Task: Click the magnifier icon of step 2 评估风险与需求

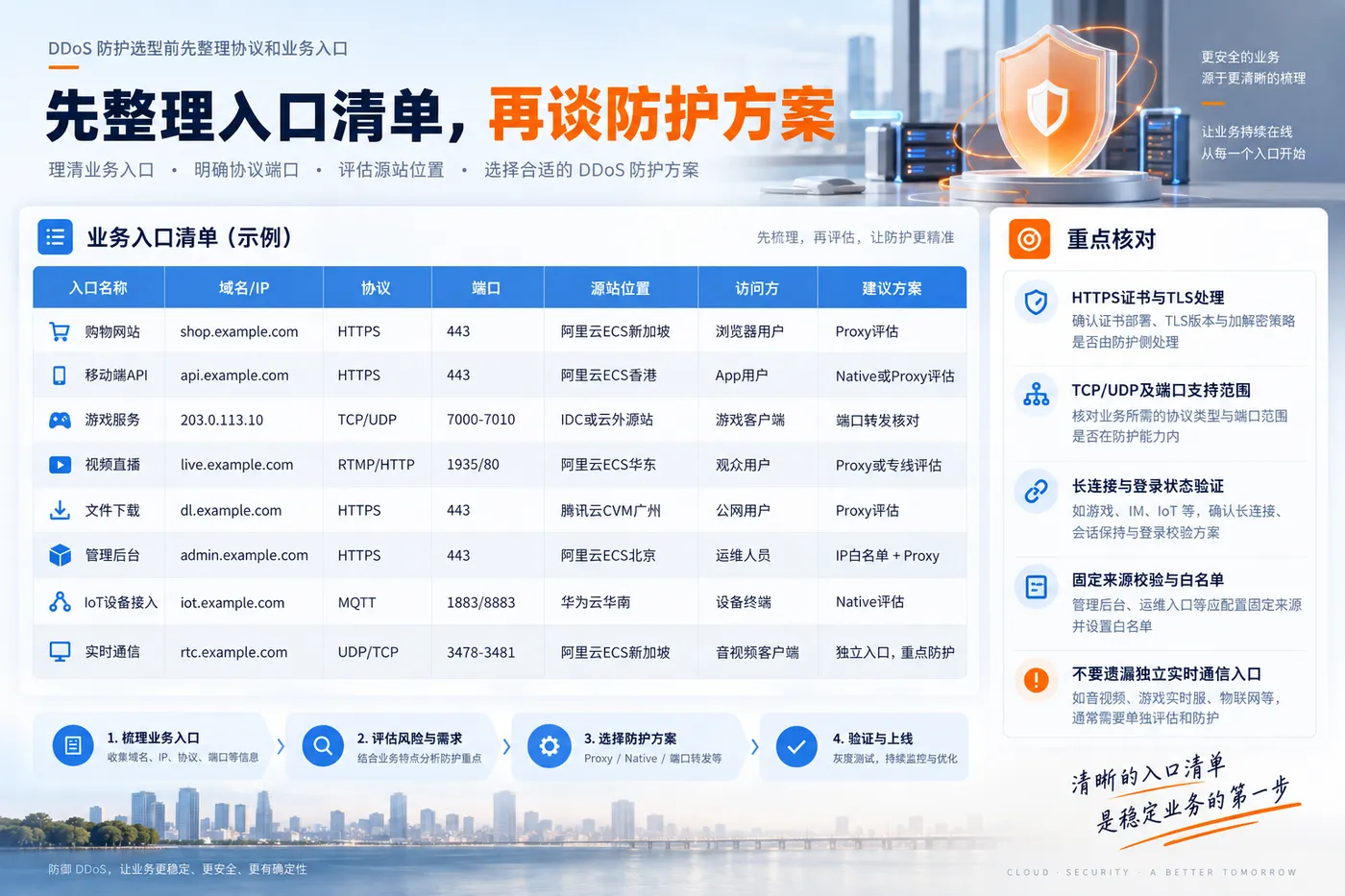Action: coord(323,745)
